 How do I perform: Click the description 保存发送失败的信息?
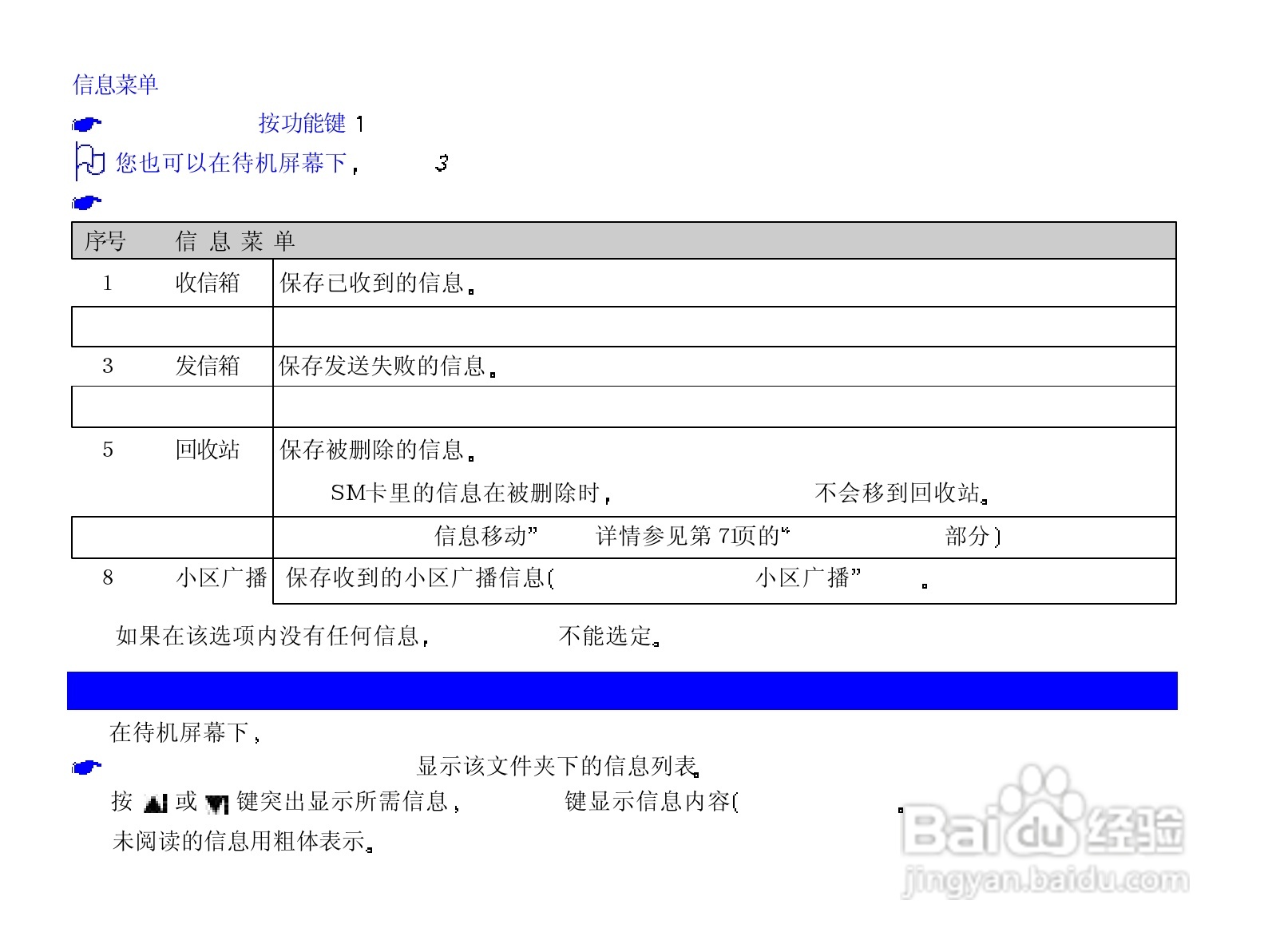[387, 366]
